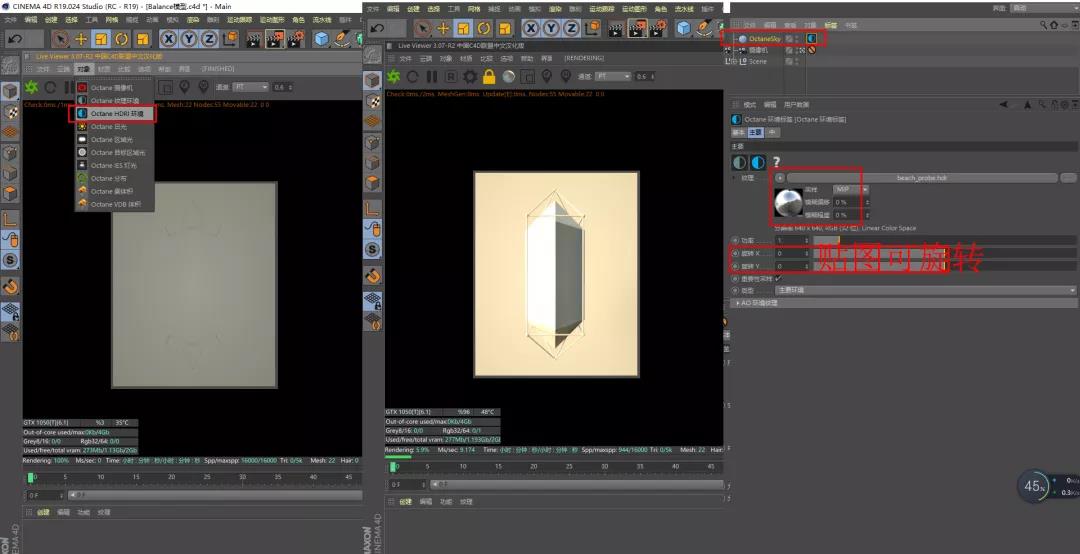Screen dimensions: 1080x554
Task: Toggle the mix-with-environment checkbox
Action: tap(778, 278)
